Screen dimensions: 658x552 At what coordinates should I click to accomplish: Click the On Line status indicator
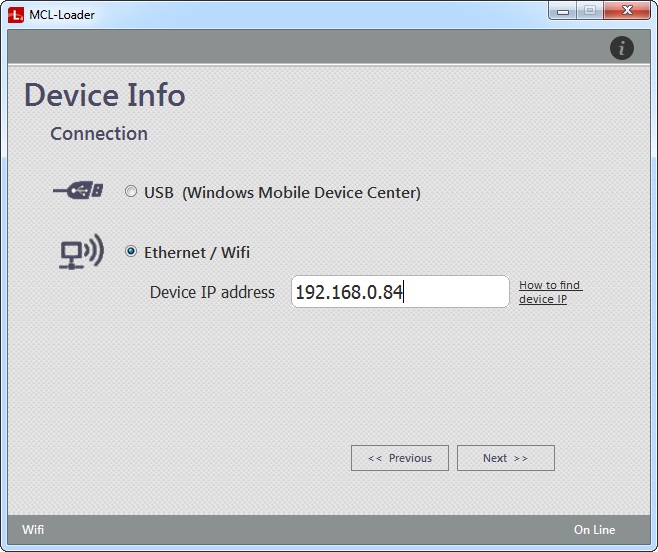click(x=594, y=530)
